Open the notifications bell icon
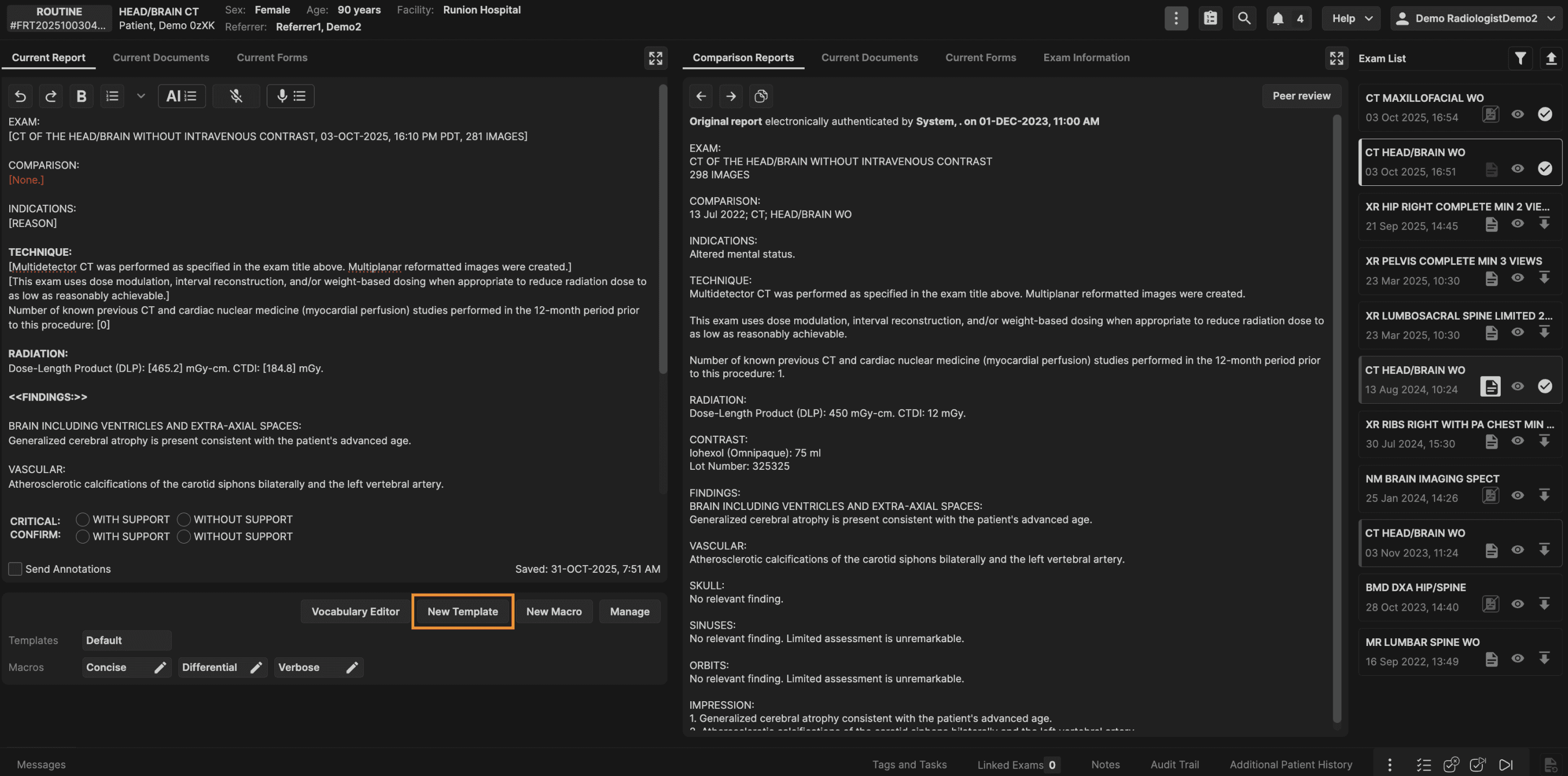This screenshot has height=776, width=1568. [x=1278, y=18]
